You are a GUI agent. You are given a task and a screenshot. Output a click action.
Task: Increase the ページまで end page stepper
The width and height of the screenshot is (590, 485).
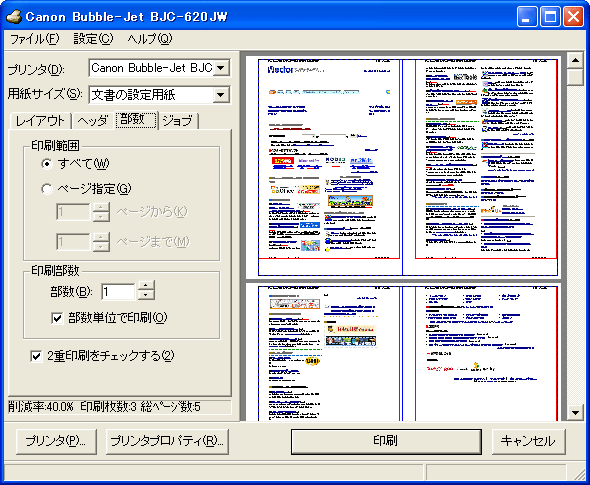[x=101, y=237]
